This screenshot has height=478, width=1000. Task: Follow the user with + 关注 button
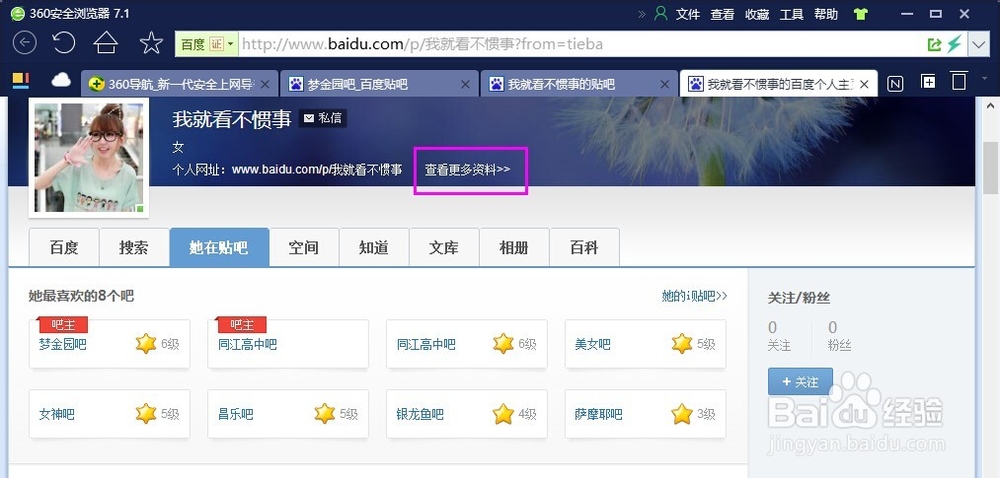(800, 382)
